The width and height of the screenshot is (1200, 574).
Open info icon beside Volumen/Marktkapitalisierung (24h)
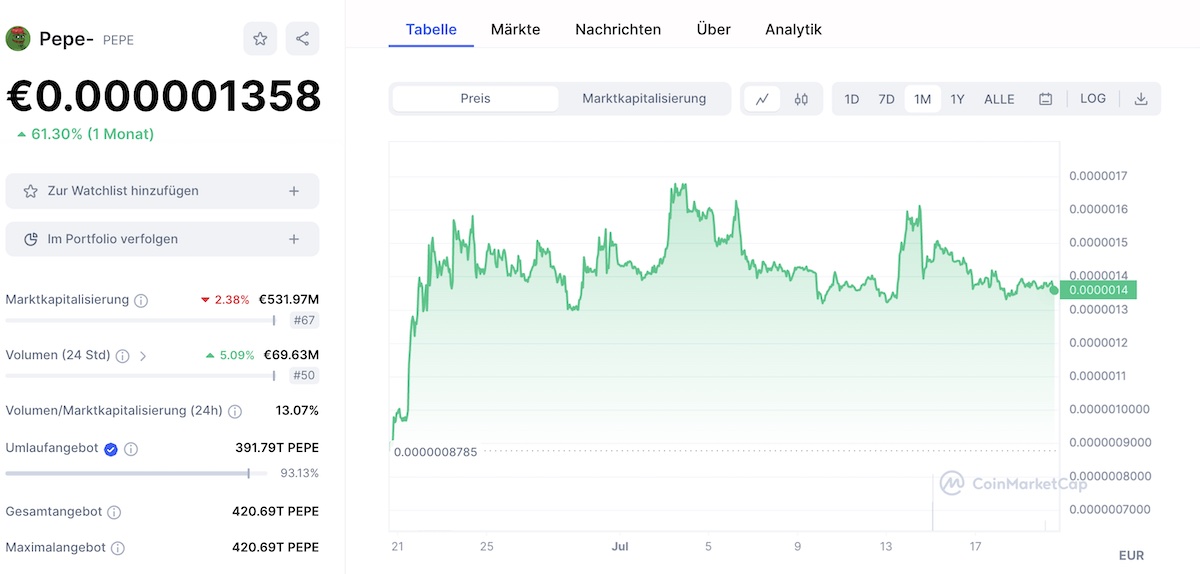click(235, 411)
